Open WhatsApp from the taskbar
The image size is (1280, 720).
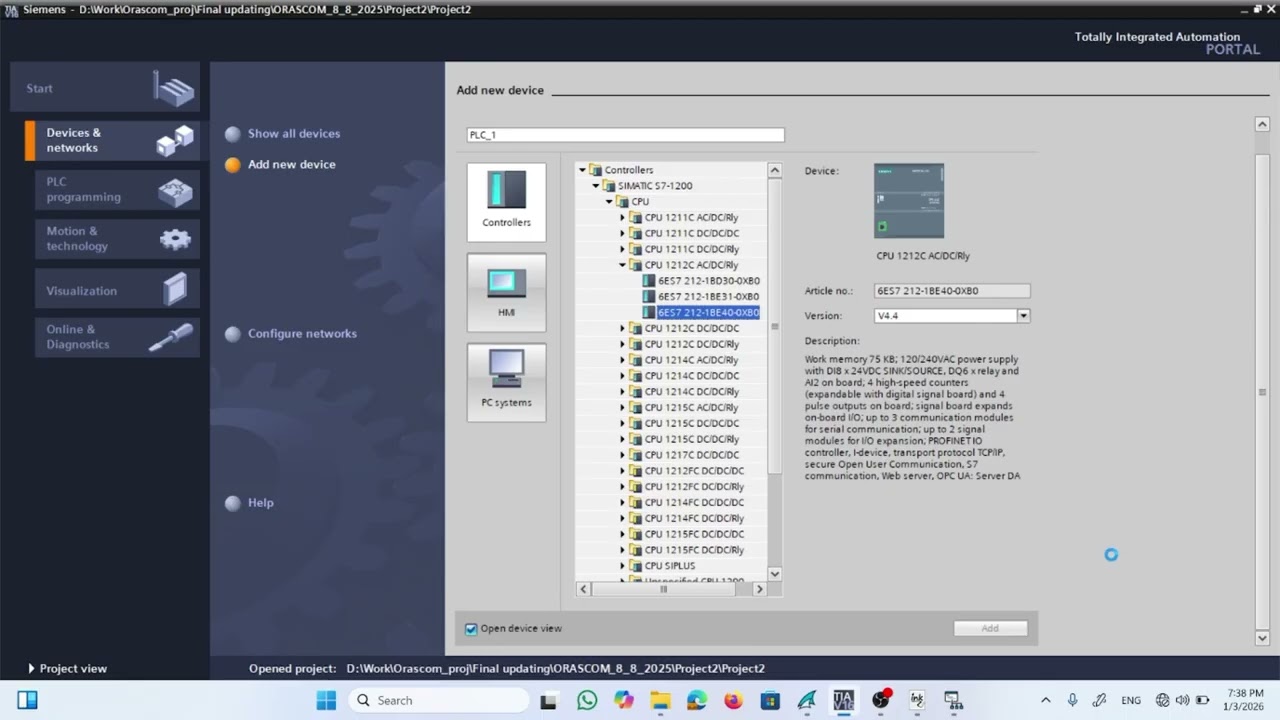point(587,700)
